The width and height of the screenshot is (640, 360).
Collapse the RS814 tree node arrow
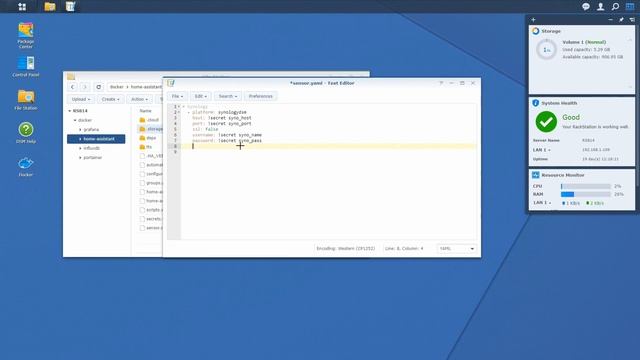point(70,111)
